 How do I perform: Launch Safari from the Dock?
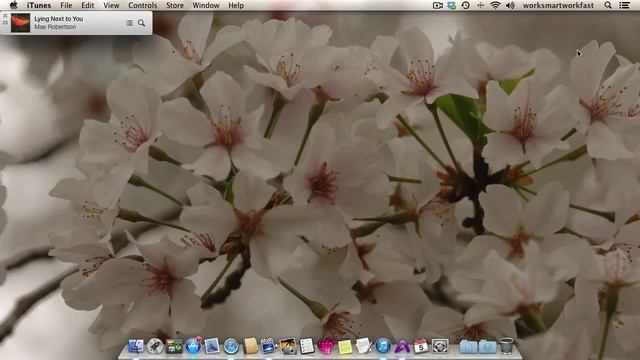click(x=231, y=346)
